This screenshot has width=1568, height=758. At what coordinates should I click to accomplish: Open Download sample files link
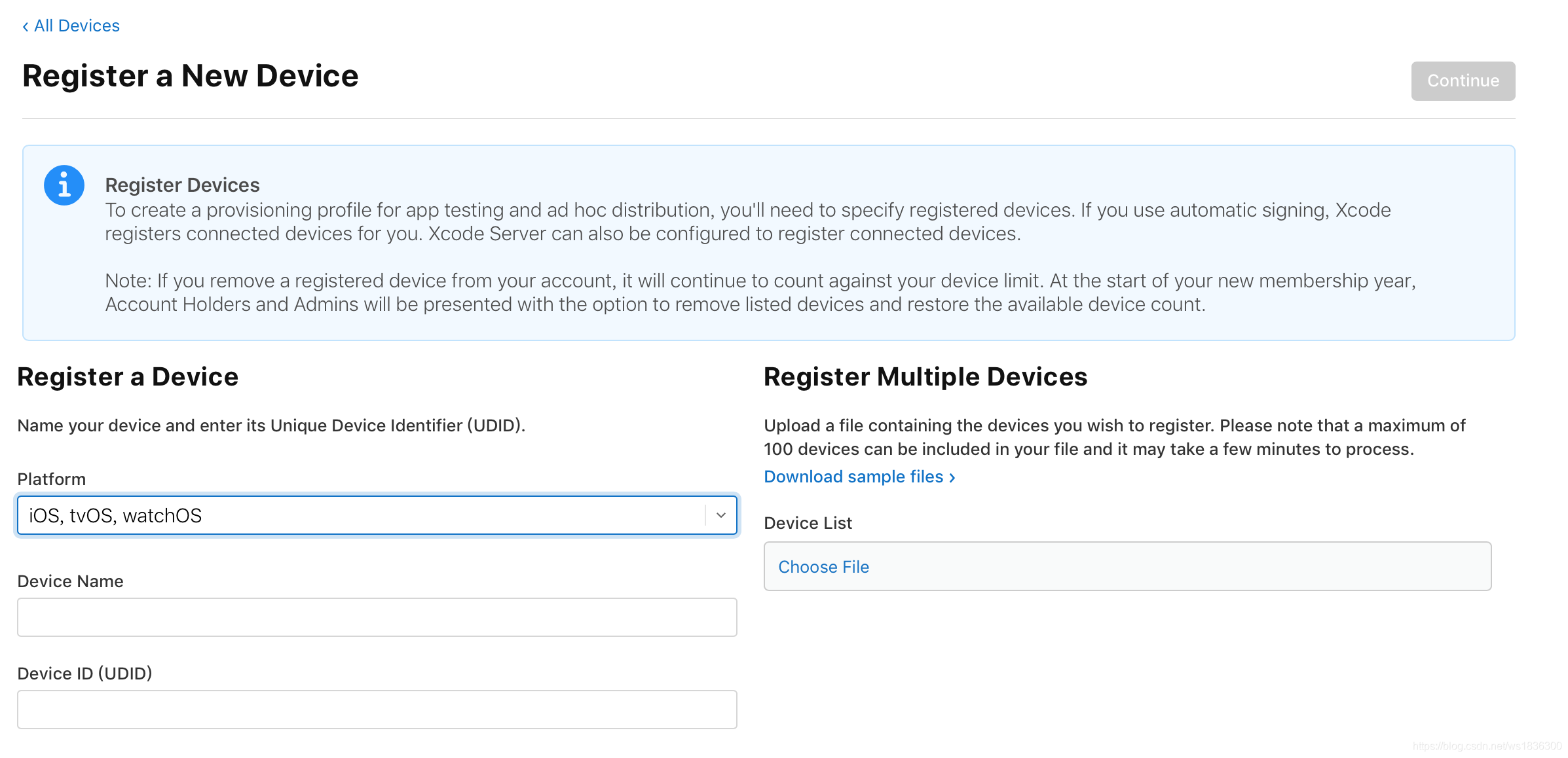(x=853, y=477)
